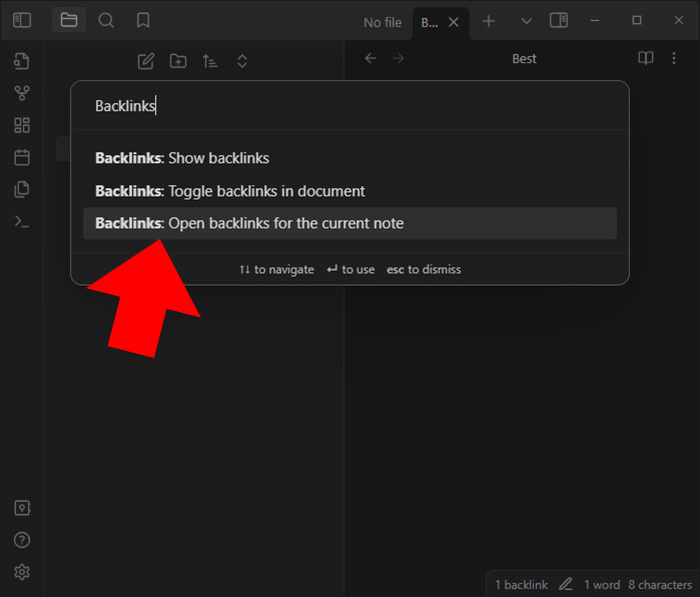Viewport: 700px width, 597px height.
Task: Toggle the right sidebar panel icon
Action: coord(558,21)
